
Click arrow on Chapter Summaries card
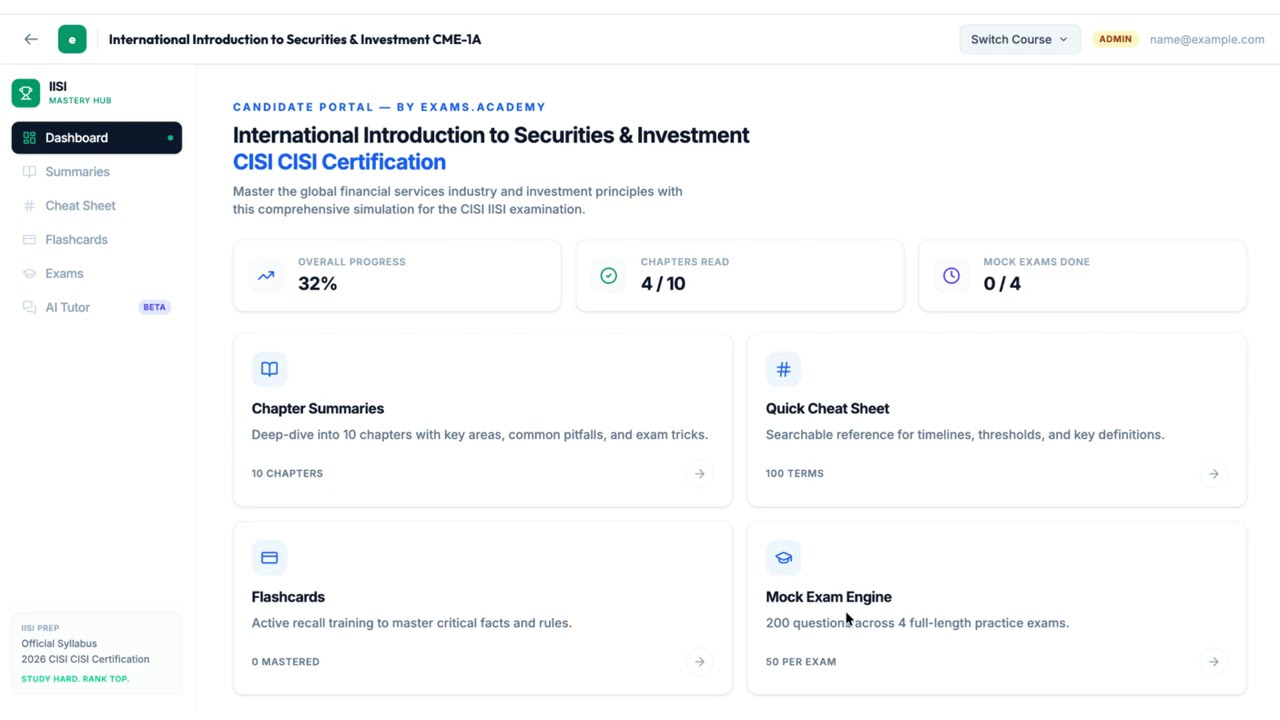[700, 474]
